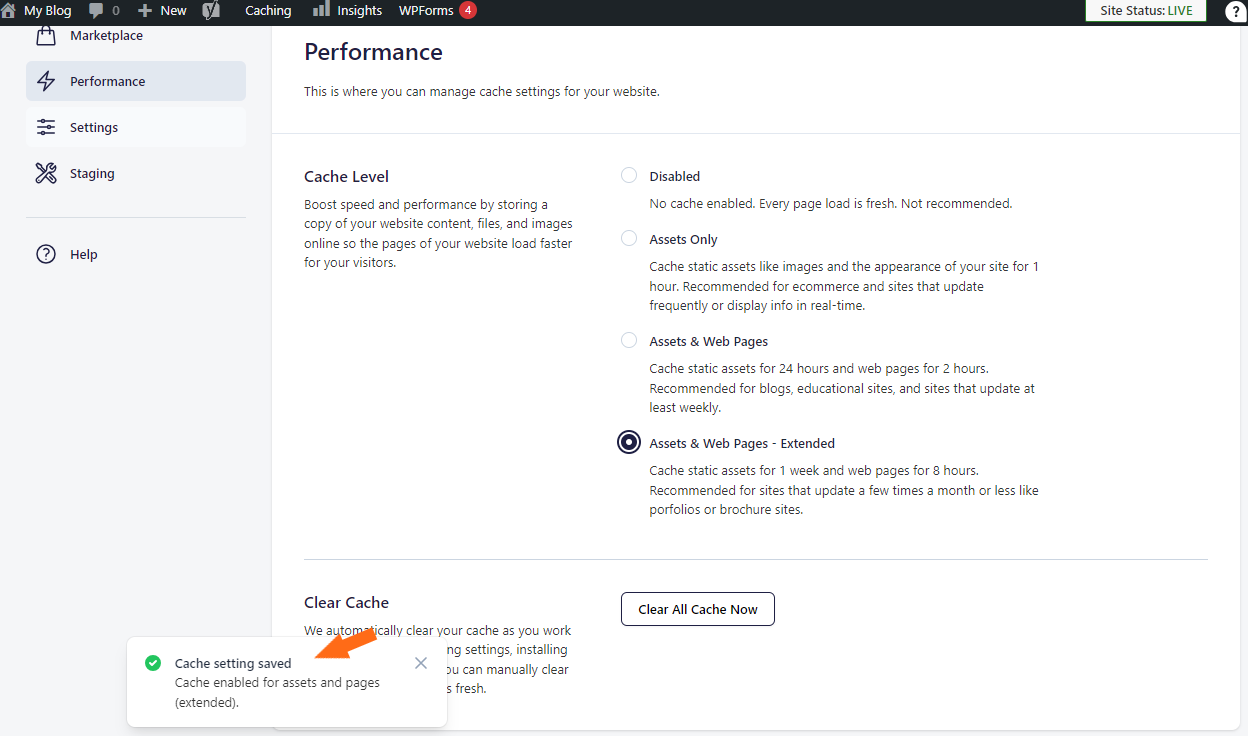
Task: Dismiss the Cache setting saved notification
Action: point(421,663)
